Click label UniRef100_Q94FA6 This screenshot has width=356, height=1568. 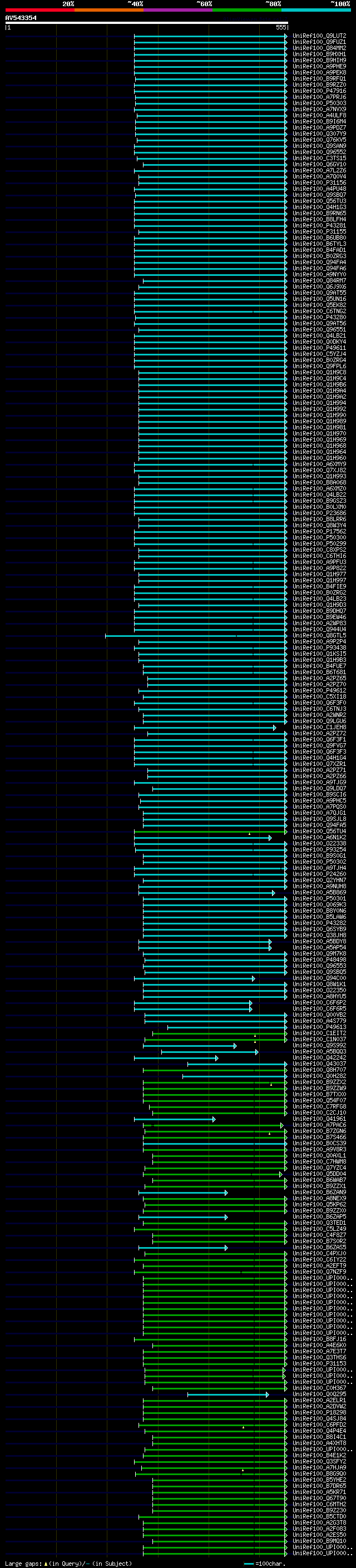pyautogui.click(x=319, y=269)
